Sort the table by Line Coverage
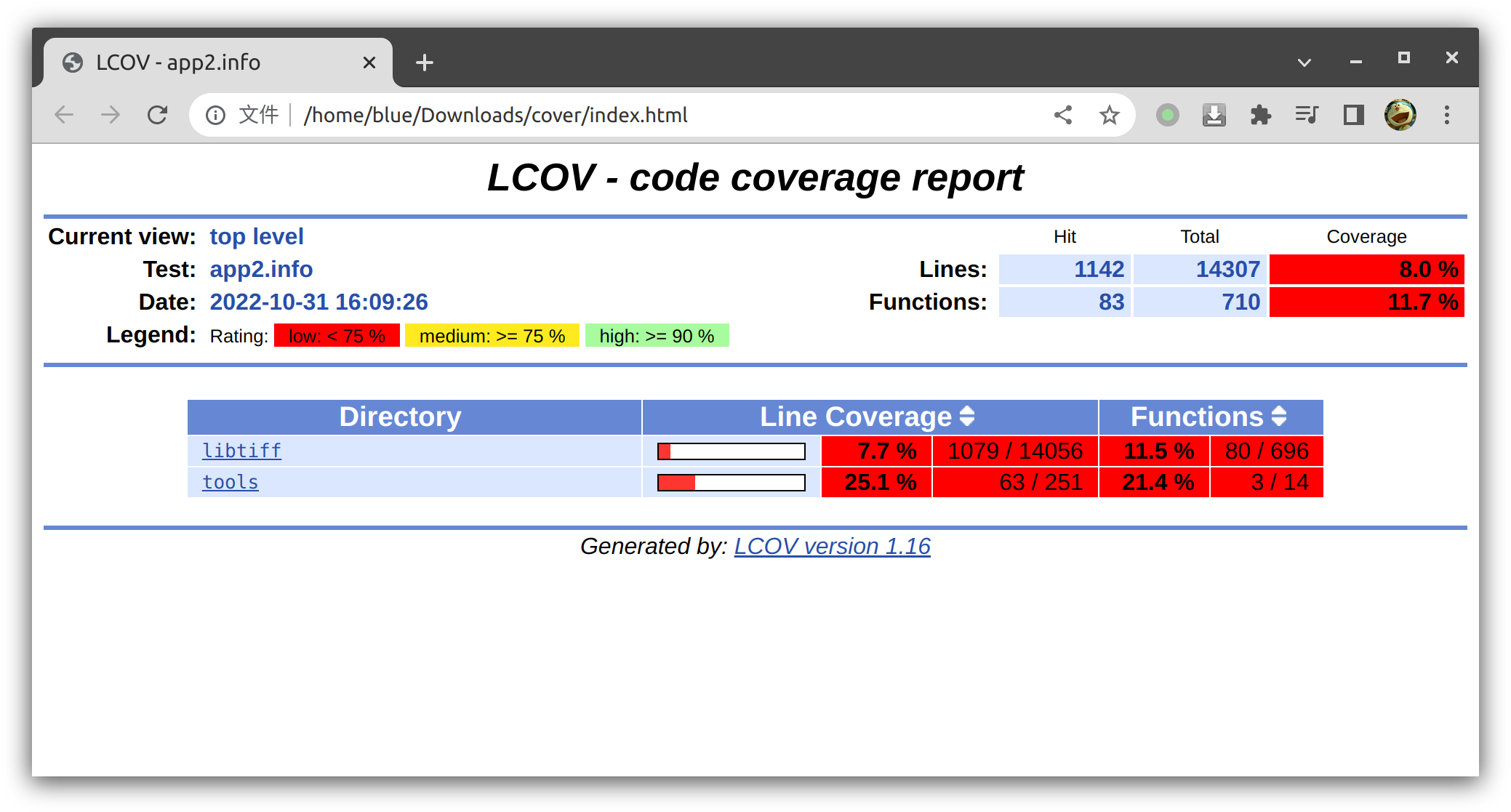 point(966,417)
